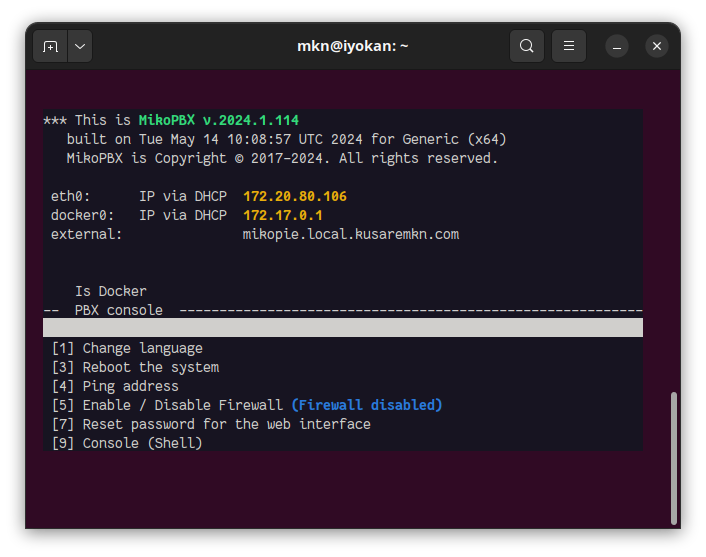
Task: Click the terminal vertical scrollbar
Action: coord(674,458)
